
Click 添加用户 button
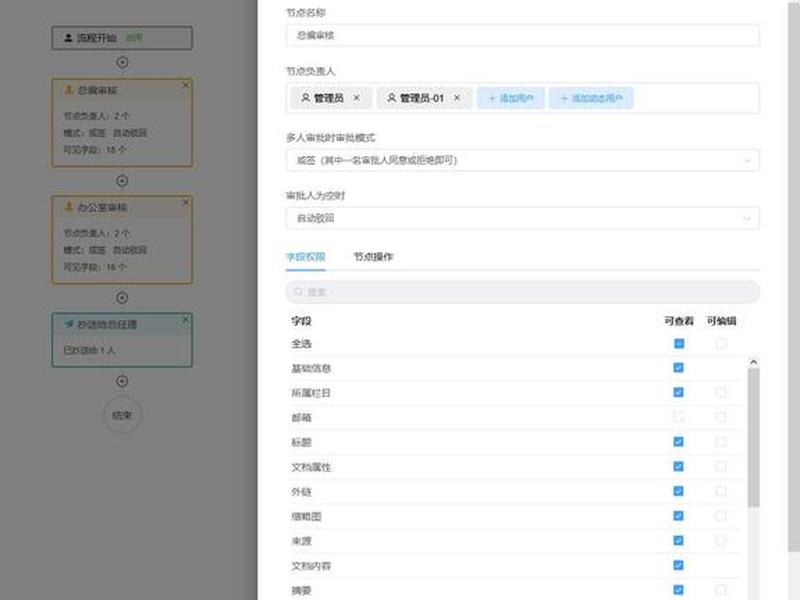point(511,98)
